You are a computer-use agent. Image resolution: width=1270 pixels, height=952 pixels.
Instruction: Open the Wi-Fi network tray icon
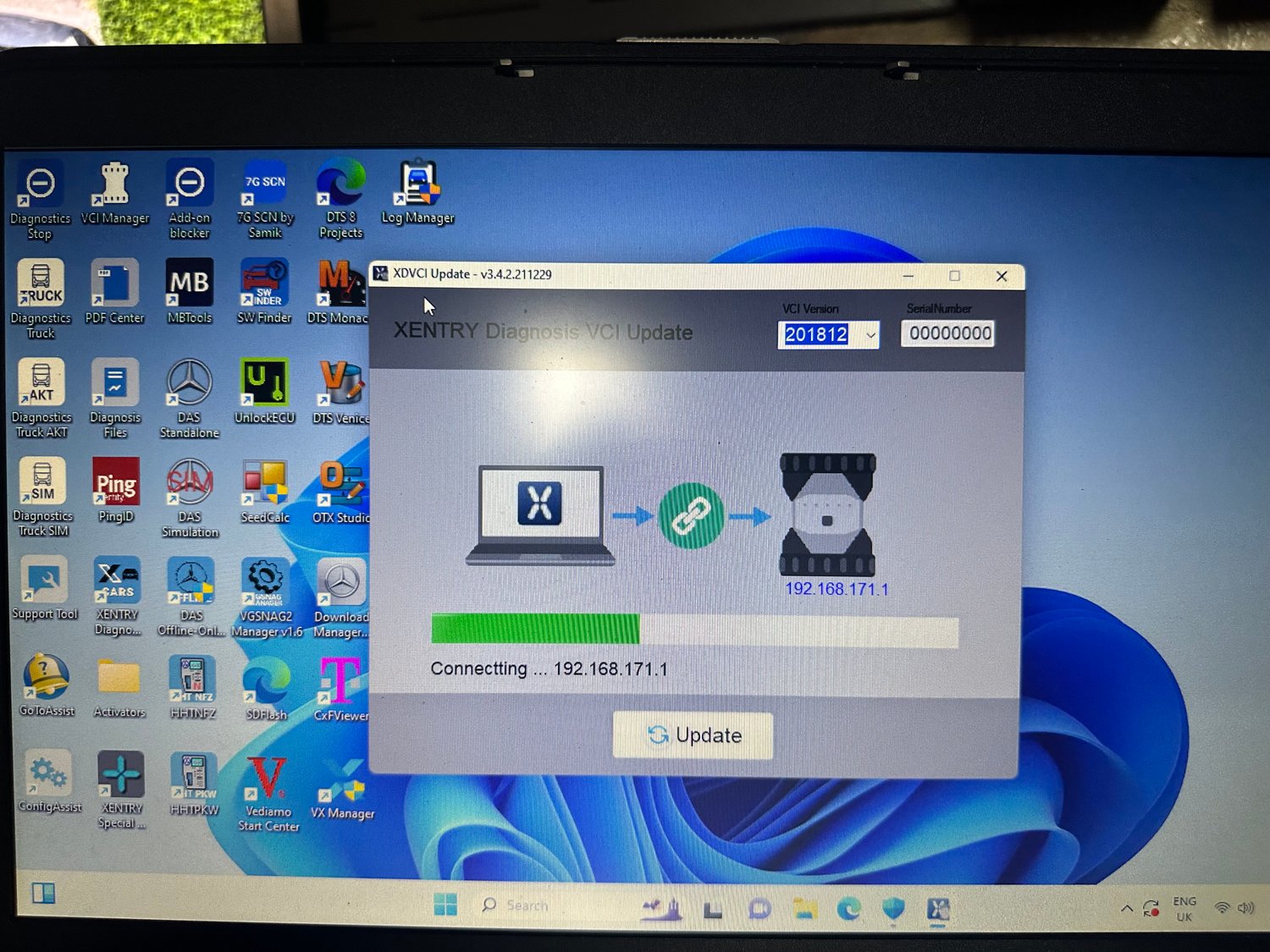tap(1222, 908)
